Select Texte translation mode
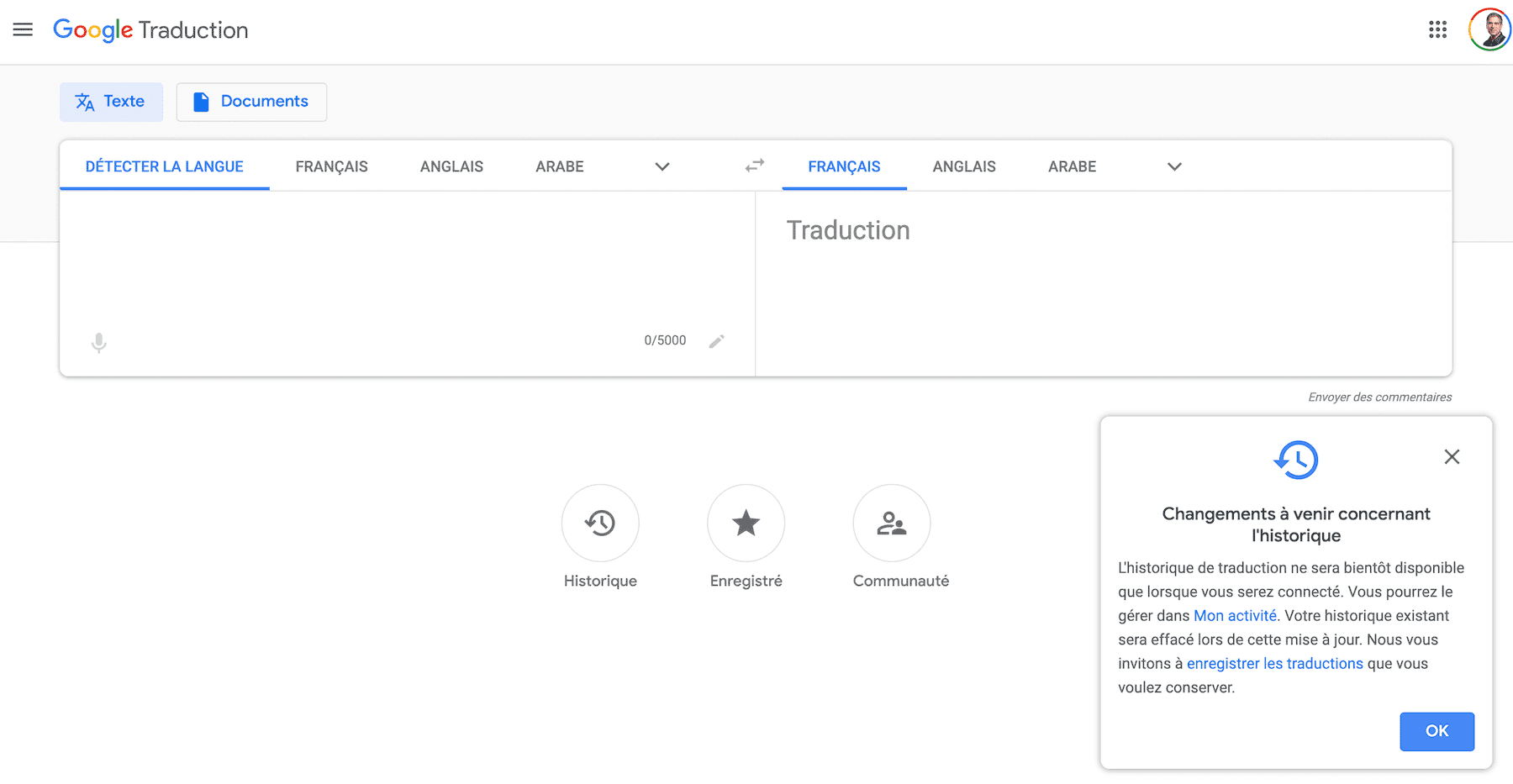Screen dimensions: 1513x784 click(x=111, y=102)
